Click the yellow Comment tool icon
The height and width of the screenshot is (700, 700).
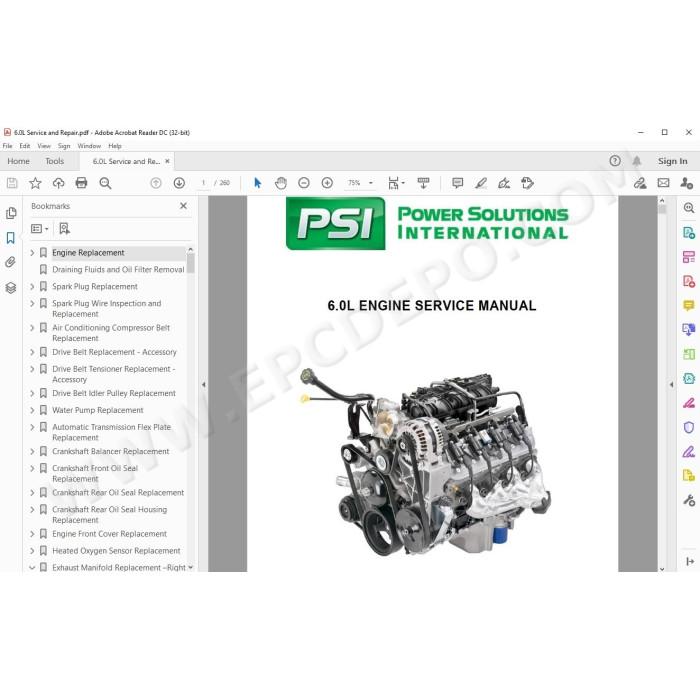[x=688, y=306]
